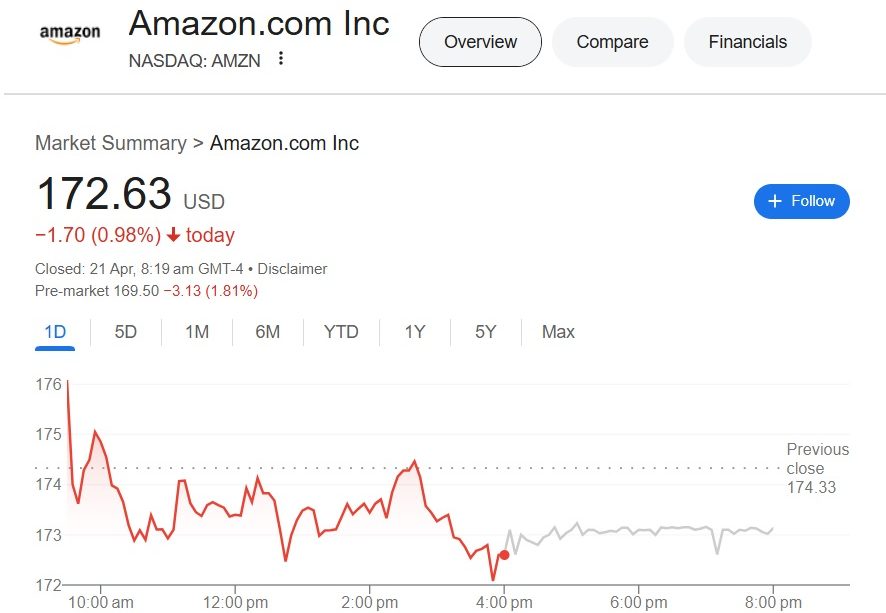Click the Amazon logo icon
Screen dimensions: 886x613
click(70, 34)
